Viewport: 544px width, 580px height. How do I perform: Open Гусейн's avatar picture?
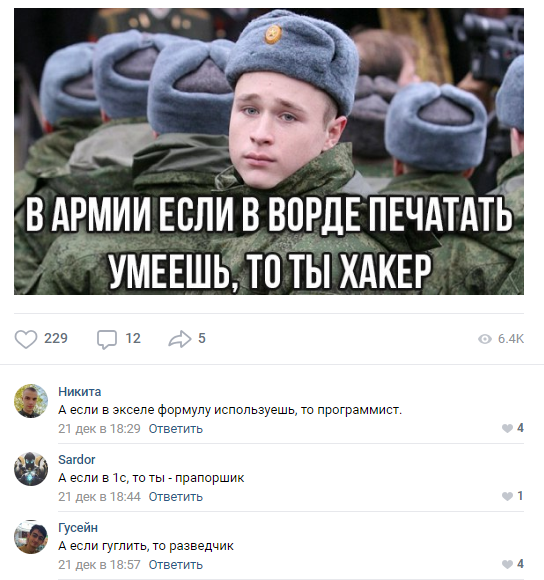[x=31, y=537]
